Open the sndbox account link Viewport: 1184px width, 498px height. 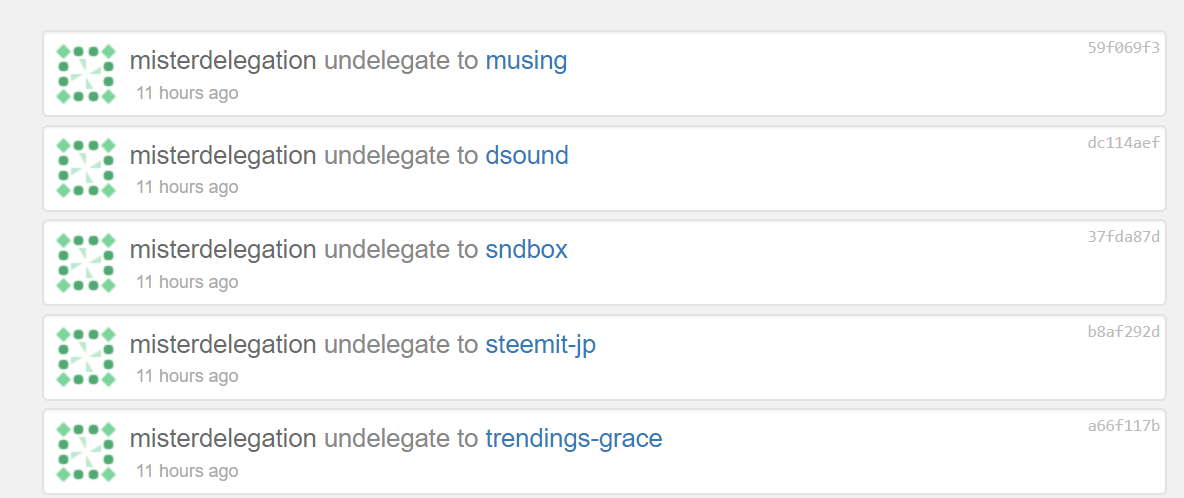click(x=526, y=250)
